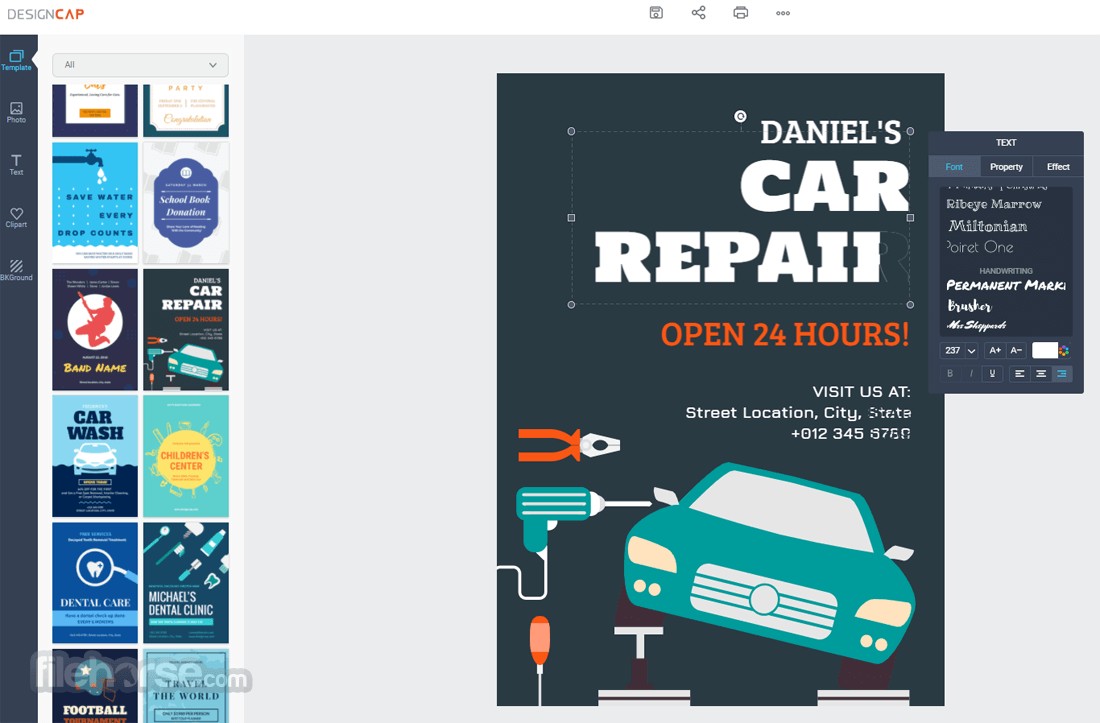1100x723 pixels.
Task: Select the Save Water template thumbnail
Action: 95,203
